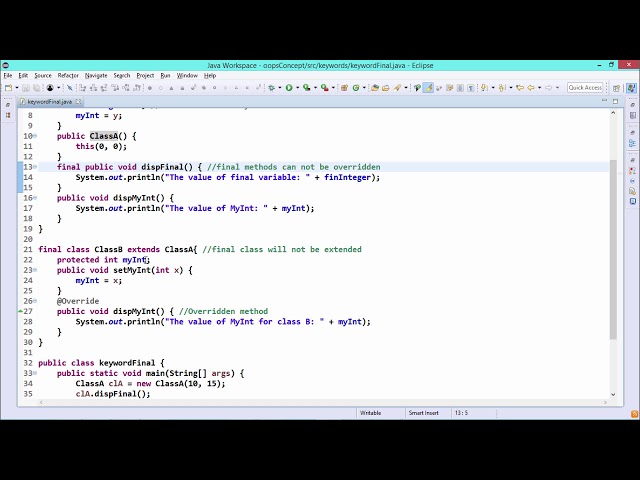Click the Previous Annotation arrow icon
640x480 pixels.
[x=502, y=88]
